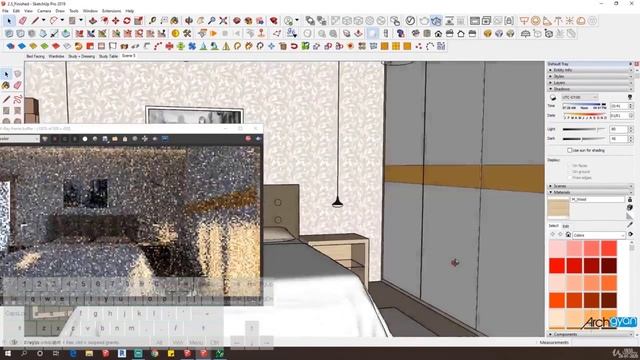Click the taskbar search icon
The height and width of the screenshot is (360, 640).
click(x=24, y=353)
